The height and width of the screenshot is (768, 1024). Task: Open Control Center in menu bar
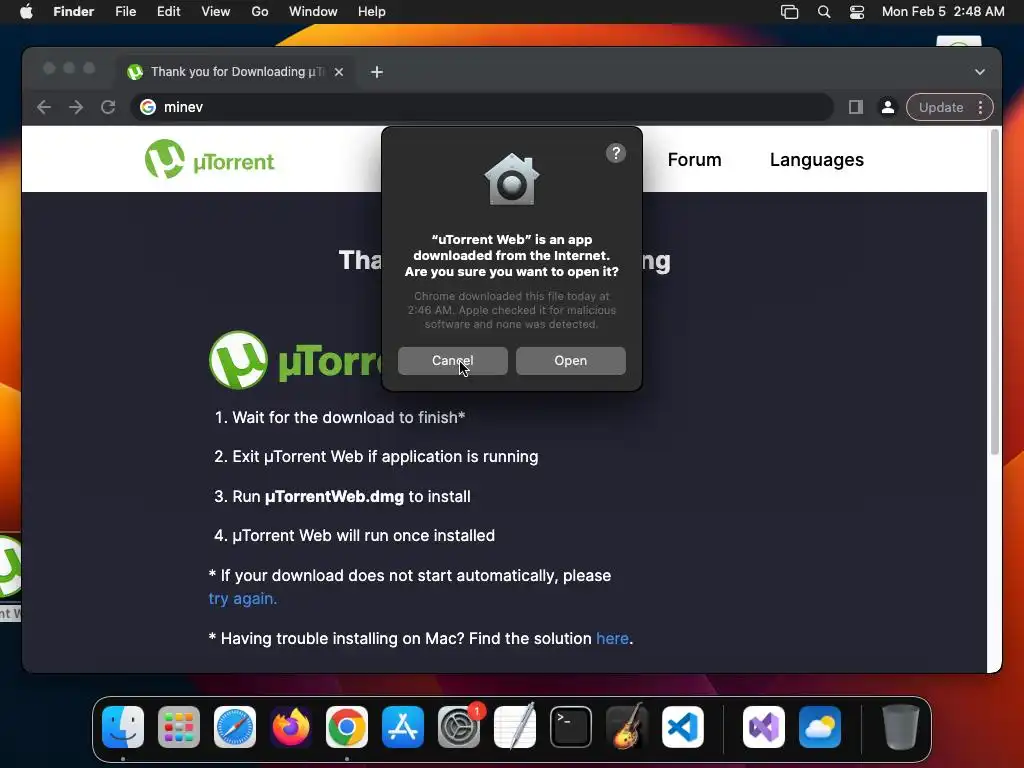857,12
